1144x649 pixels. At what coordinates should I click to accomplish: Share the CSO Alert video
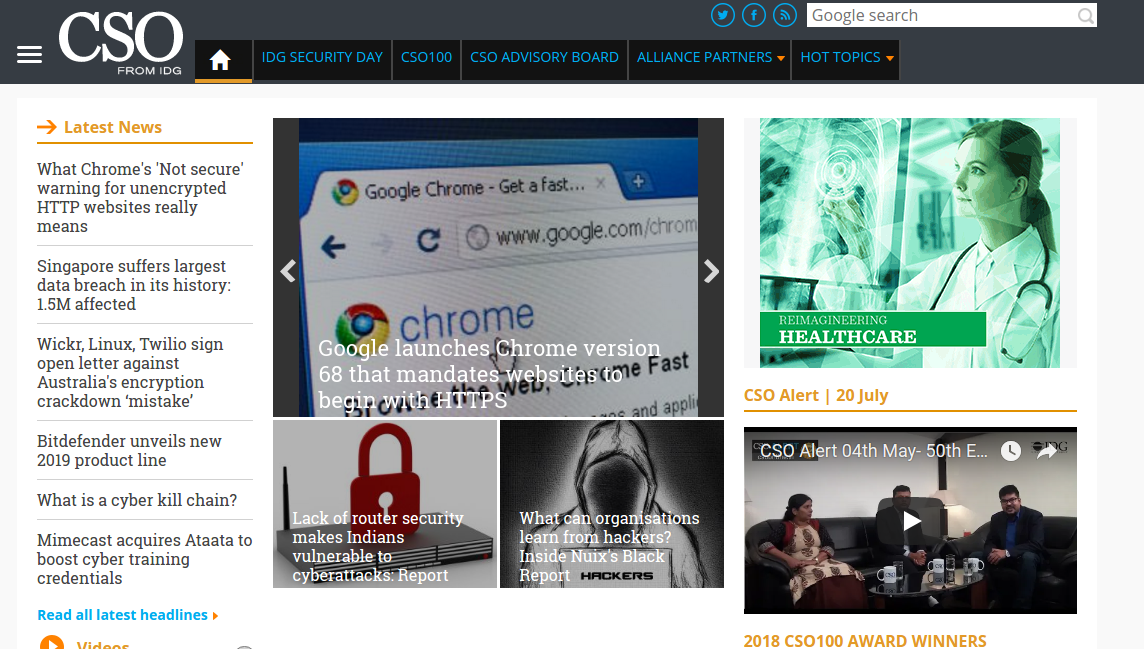[1047, 451]
